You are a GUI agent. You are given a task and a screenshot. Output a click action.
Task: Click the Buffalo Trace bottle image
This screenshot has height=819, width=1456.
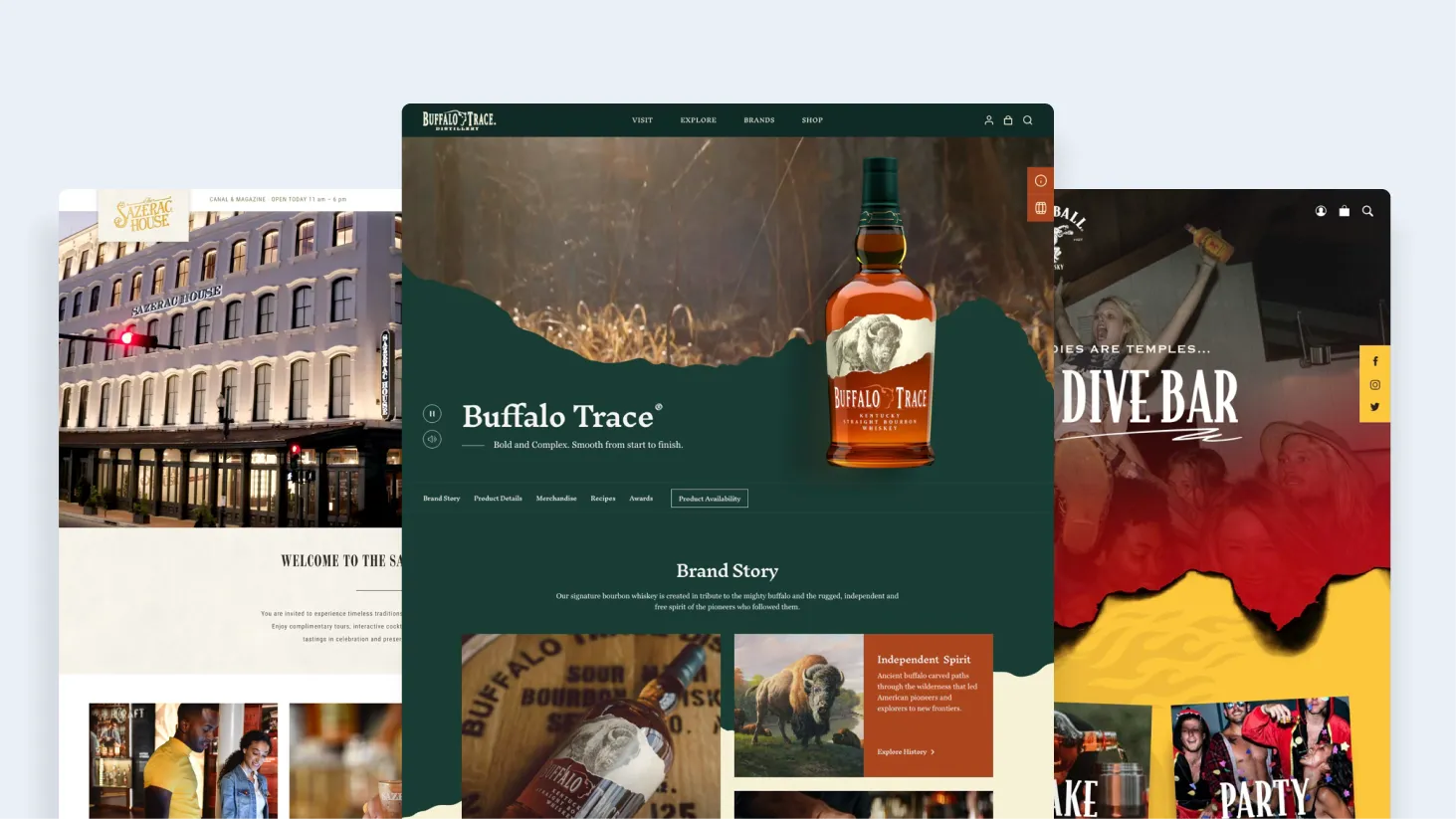(x=881, y=311)
